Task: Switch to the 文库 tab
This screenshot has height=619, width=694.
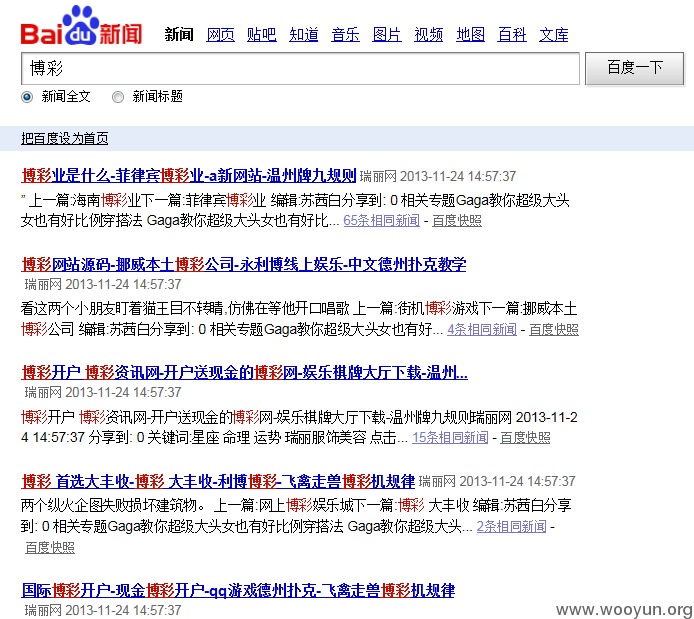Action: coord(554,34)
